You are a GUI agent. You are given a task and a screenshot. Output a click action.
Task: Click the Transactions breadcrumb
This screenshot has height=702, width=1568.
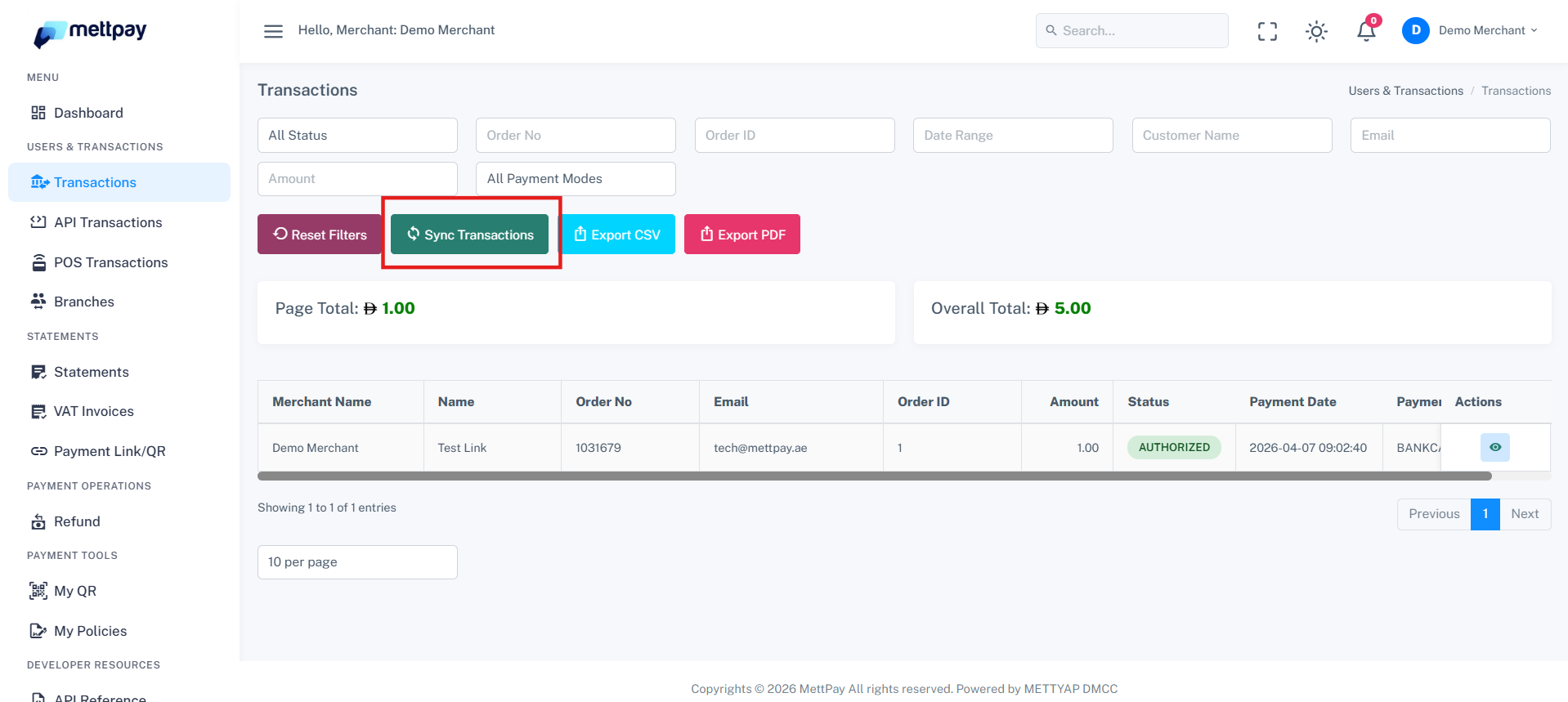(x=1516, y=91)
